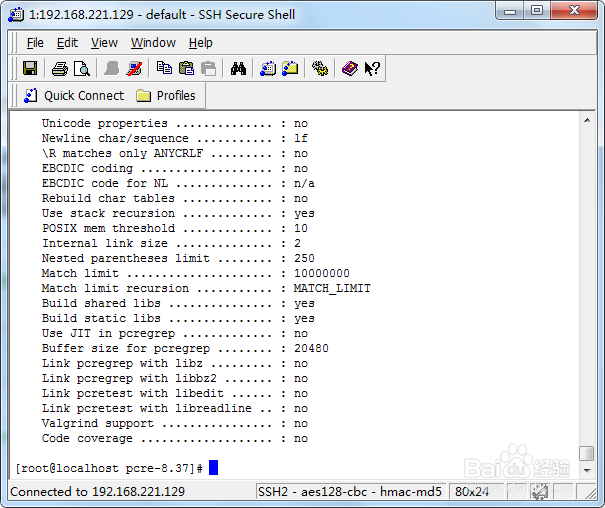Image resolution: width=605 pixels, height=508 pixels.
Task: Click the 'Build shared libs' line
Action: (x=178, y=303)
